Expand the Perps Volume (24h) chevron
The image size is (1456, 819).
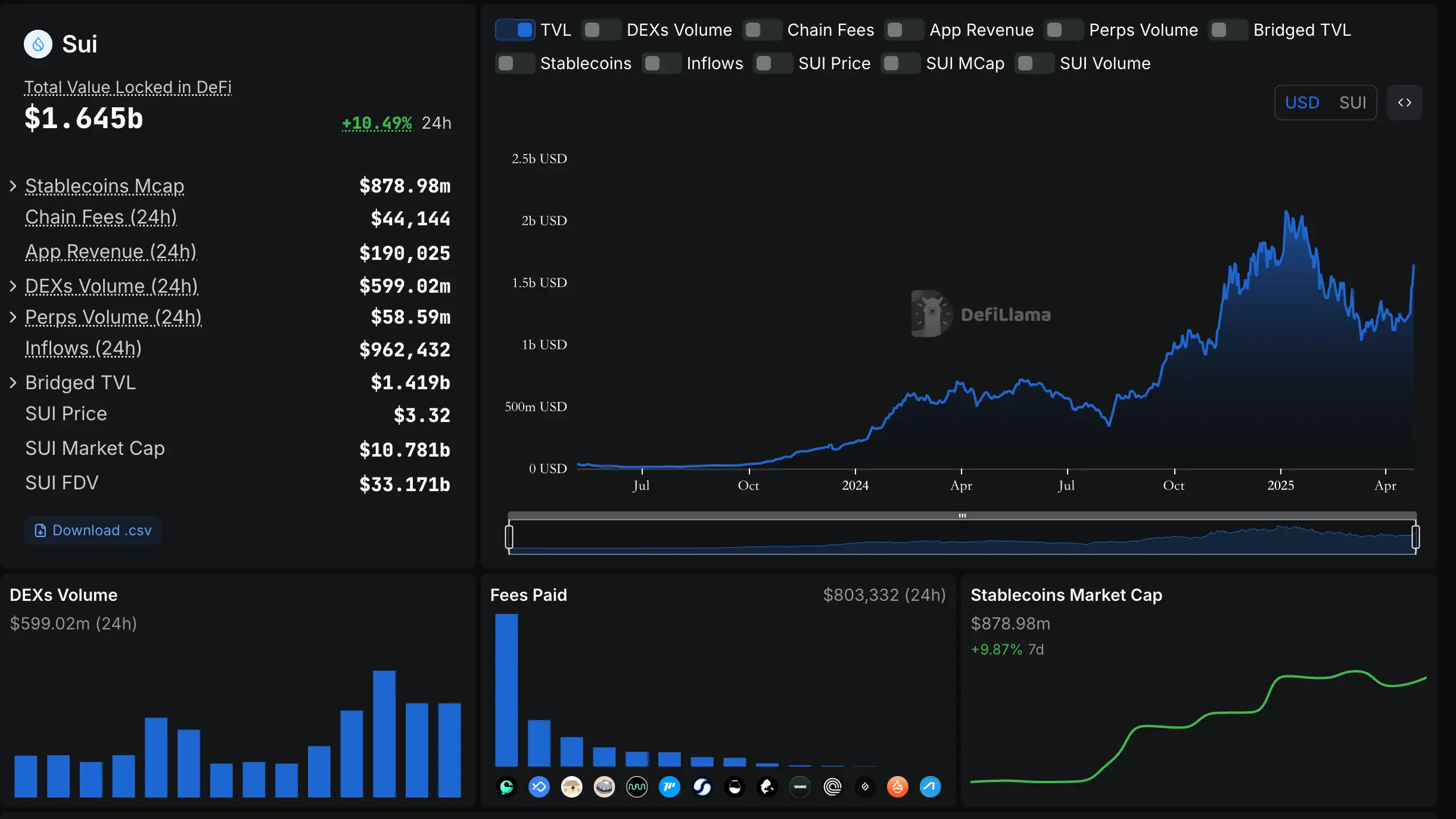pyautogui.click(x=13, y=317)
